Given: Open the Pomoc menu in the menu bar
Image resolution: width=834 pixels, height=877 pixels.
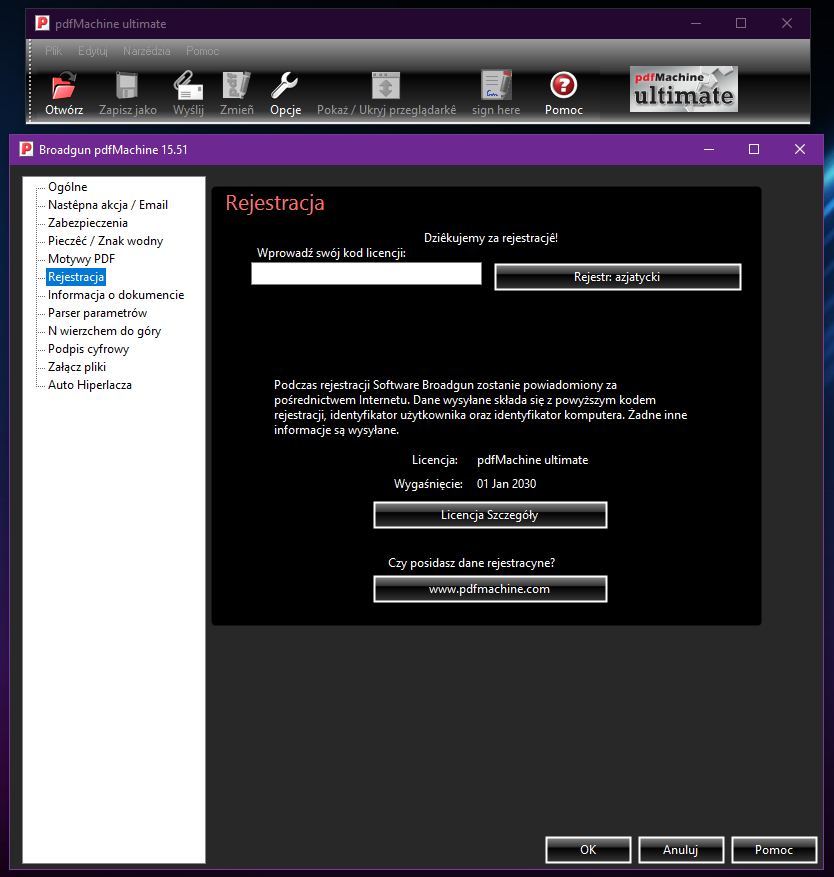Looking at the screenshot, I should click(202, 51).
